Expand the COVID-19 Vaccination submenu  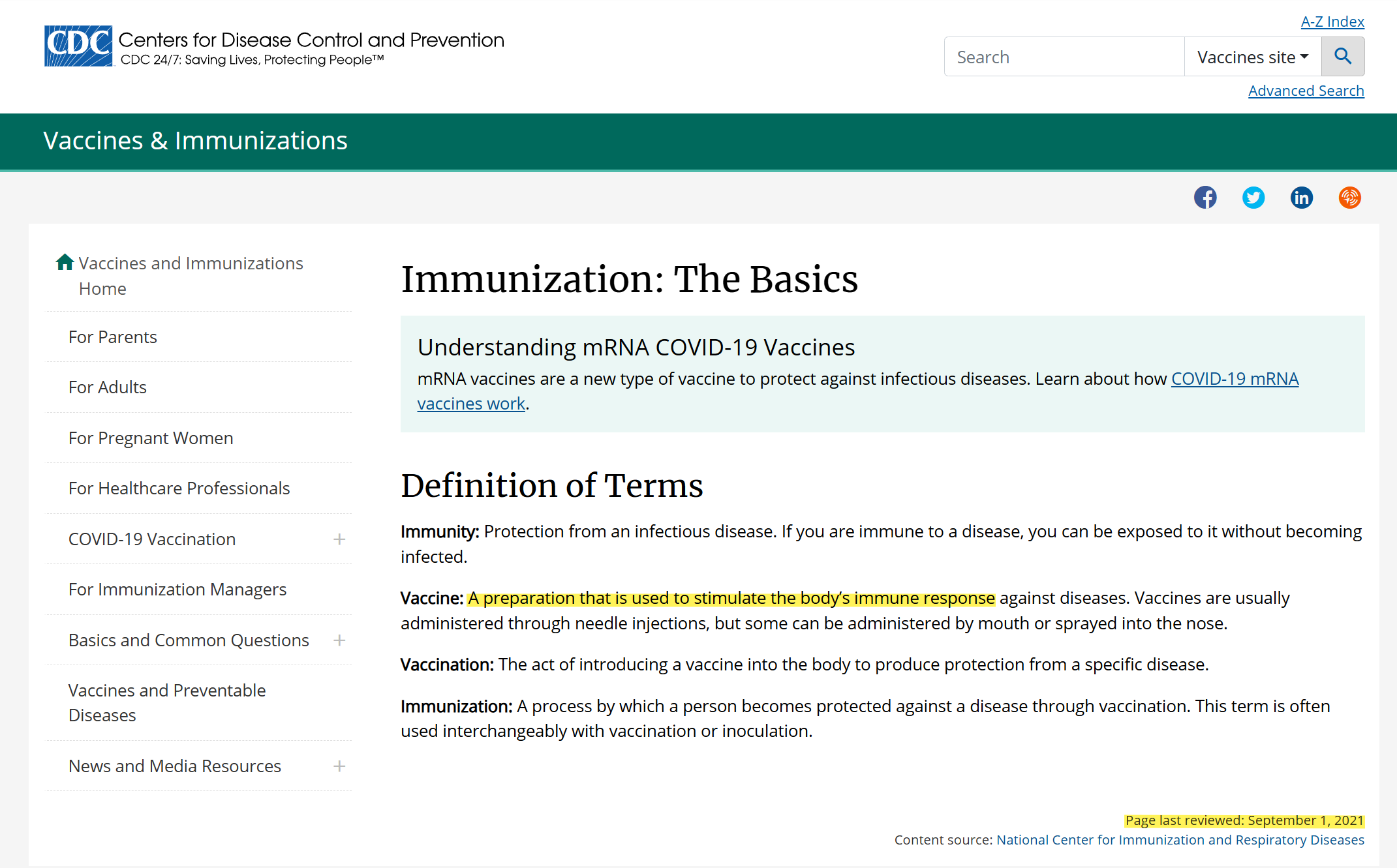[x=339, y=539]
